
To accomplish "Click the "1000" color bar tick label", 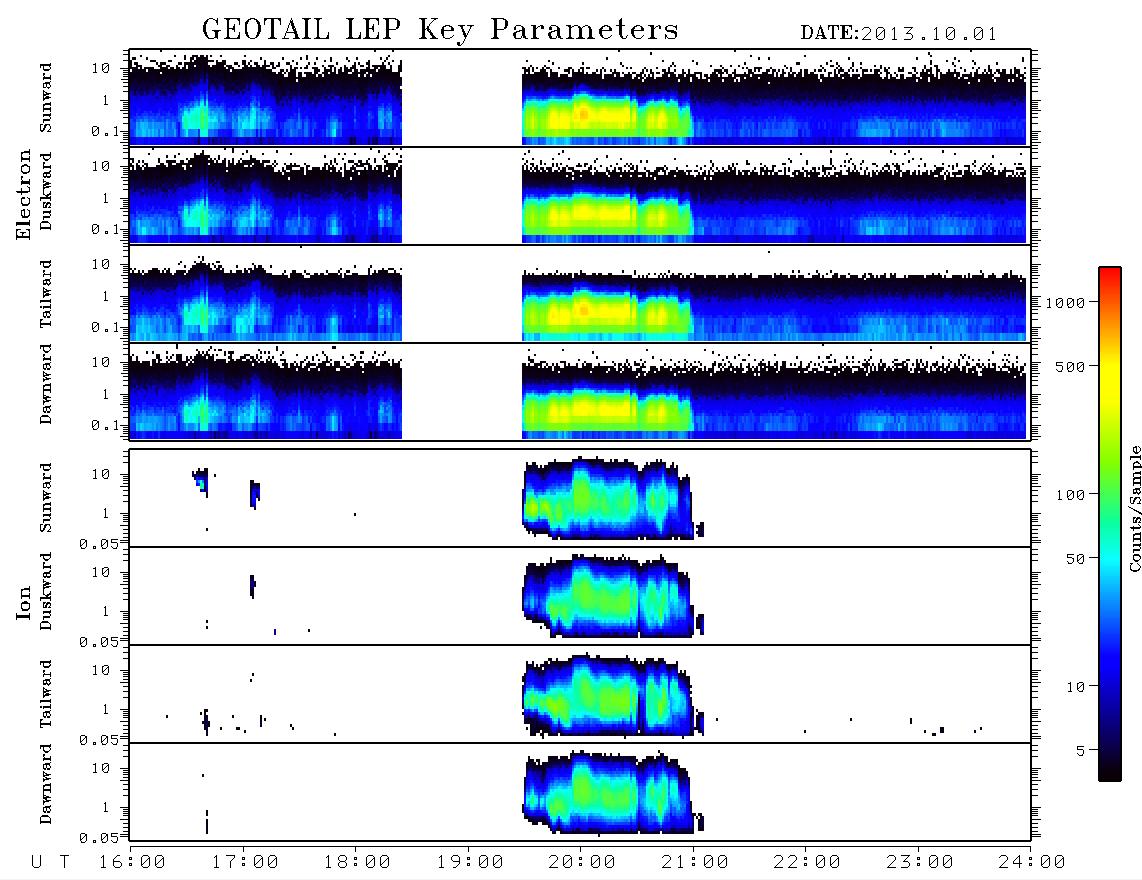I will pos(1066,303).
